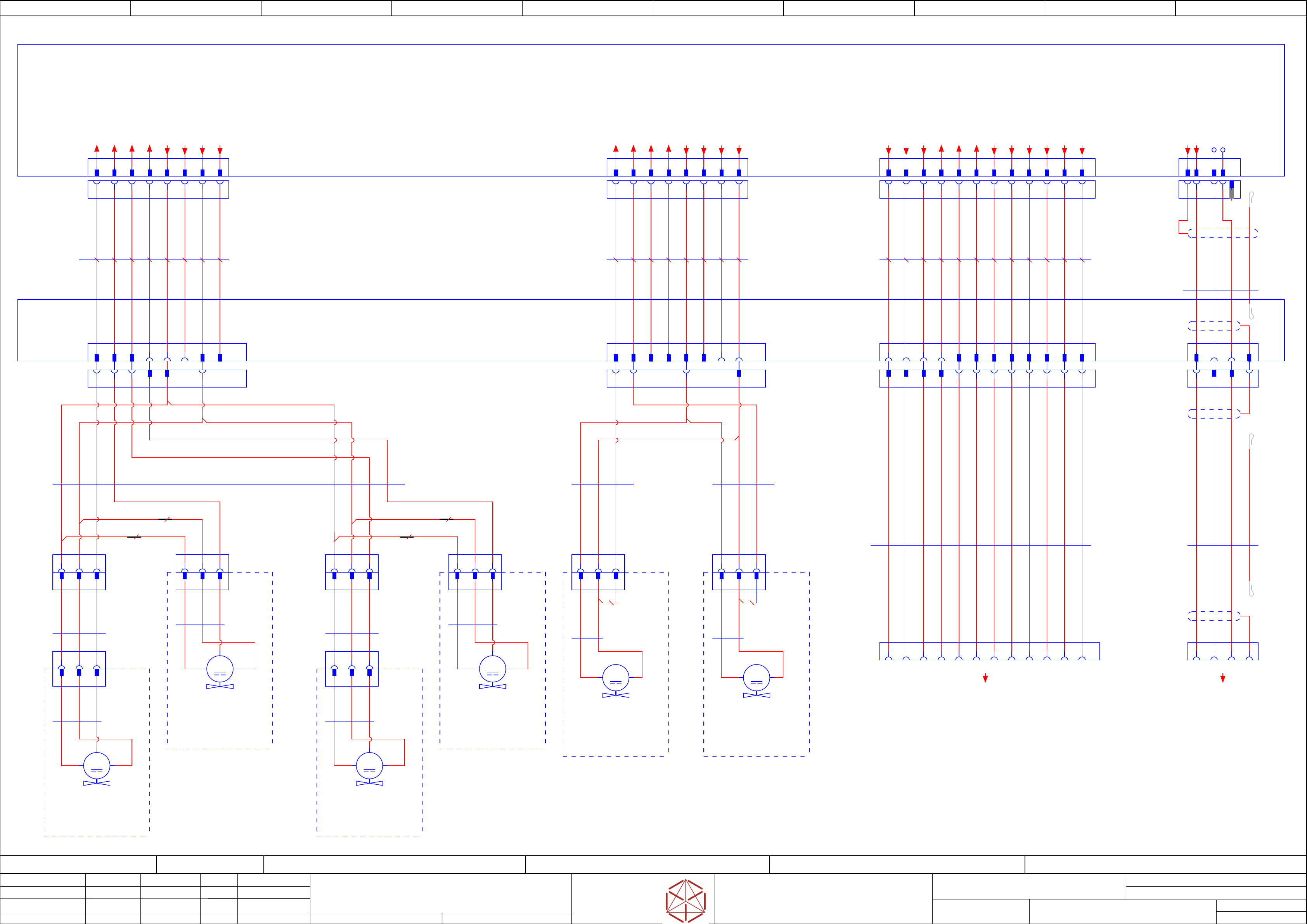The width and height of the screenshot is (1307, 924).
Task: Click red down arrow below twelve-pin bottom terminal strip
Action: pos(985,678)
